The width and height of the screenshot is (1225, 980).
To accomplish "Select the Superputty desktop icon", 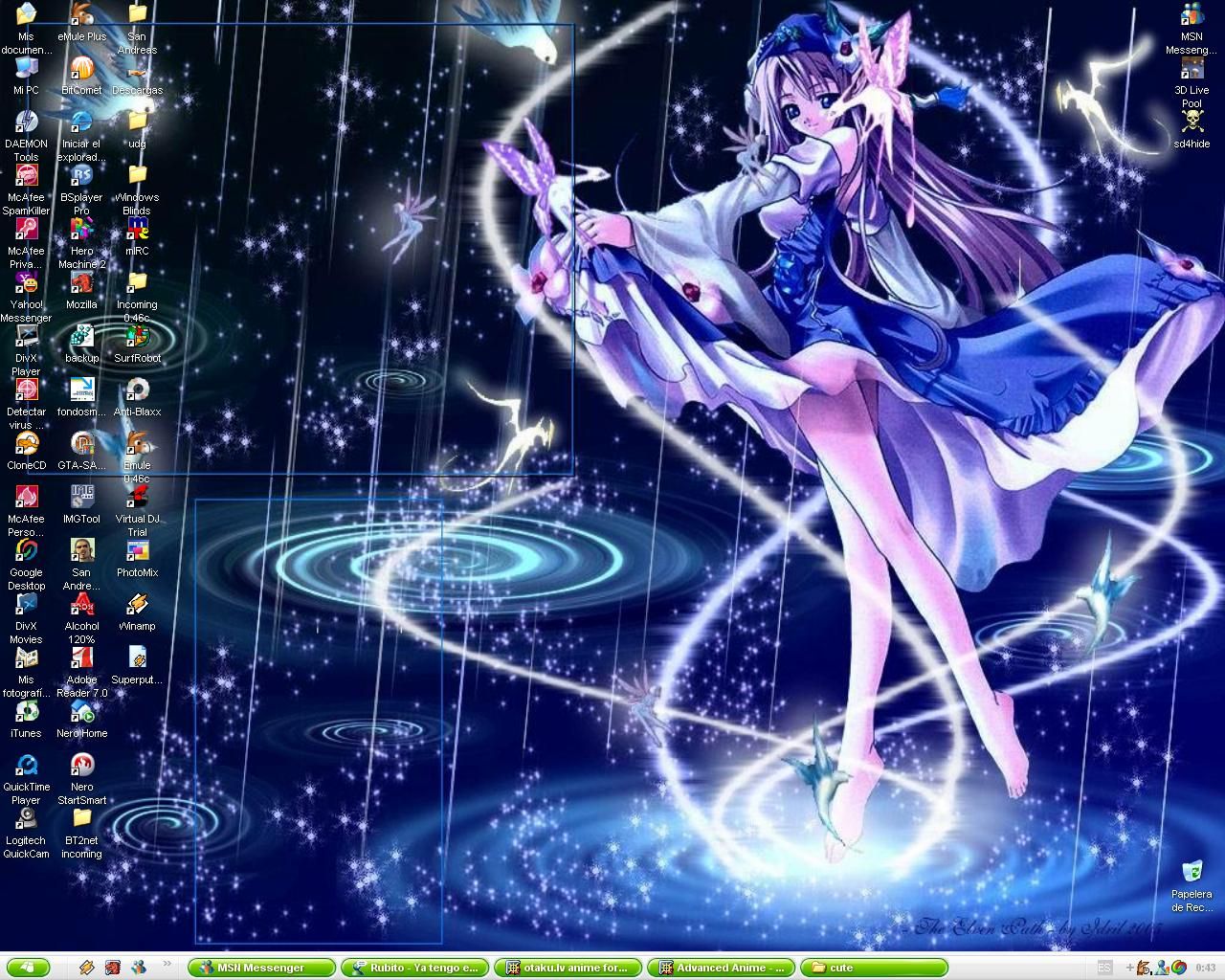I will coord(137,664).
